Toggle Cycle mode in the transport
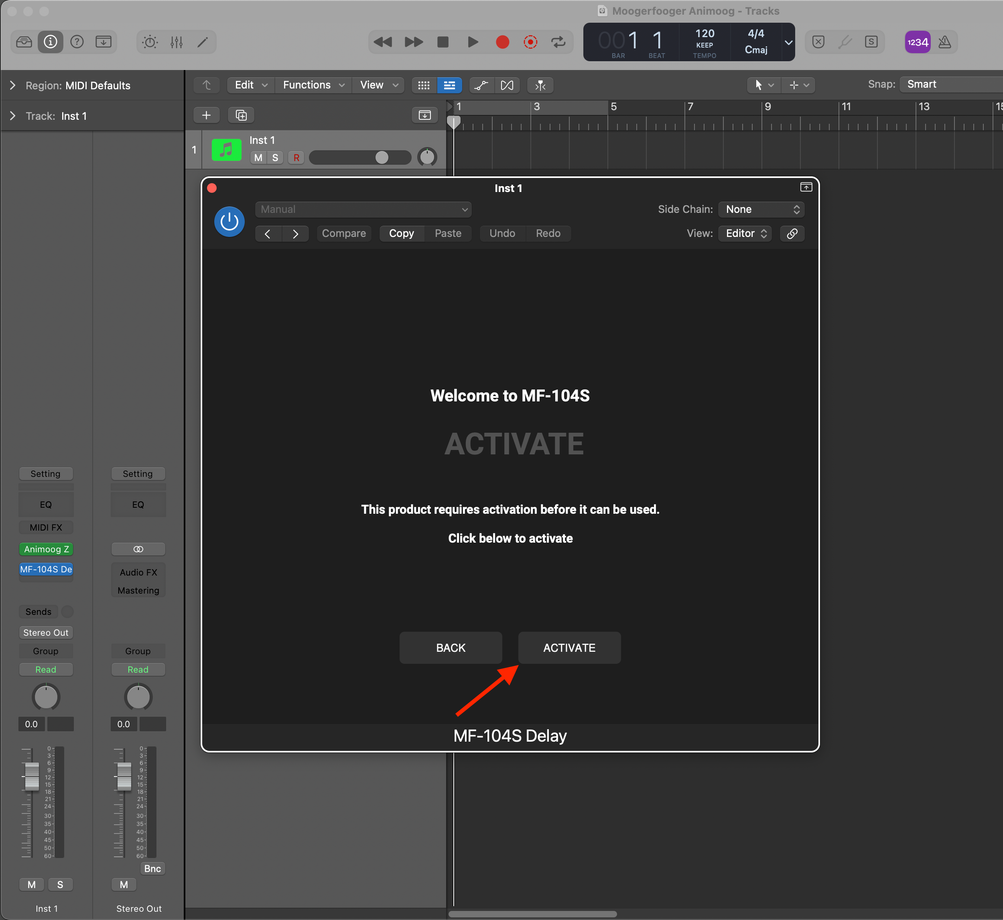This screenshot has width=1003, height=920. point(558,42)
